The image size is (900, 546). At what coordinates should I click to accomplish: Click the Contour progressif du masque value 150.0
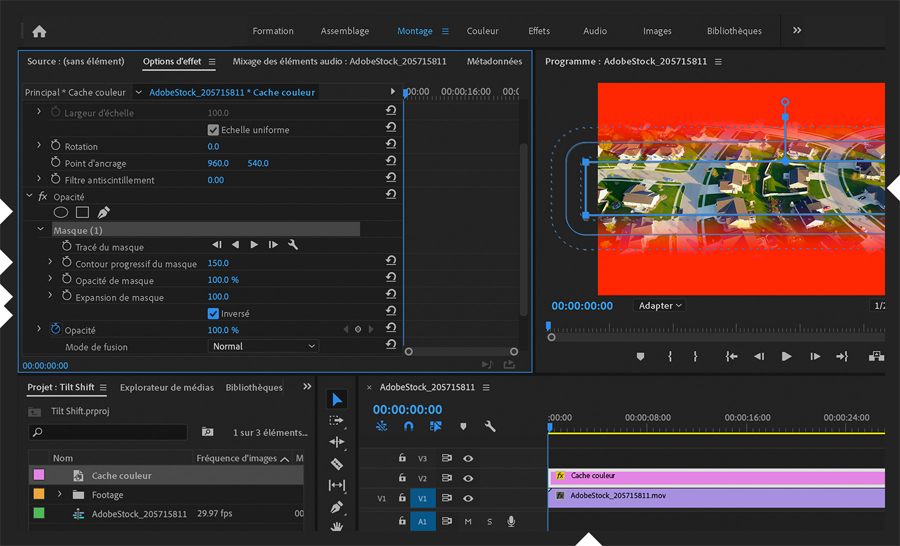pos(218,264)
